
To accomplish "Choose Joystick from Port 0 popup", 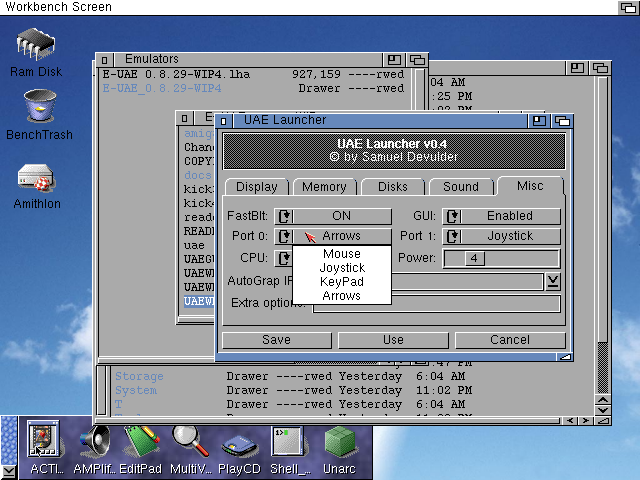I will (342, 268).
